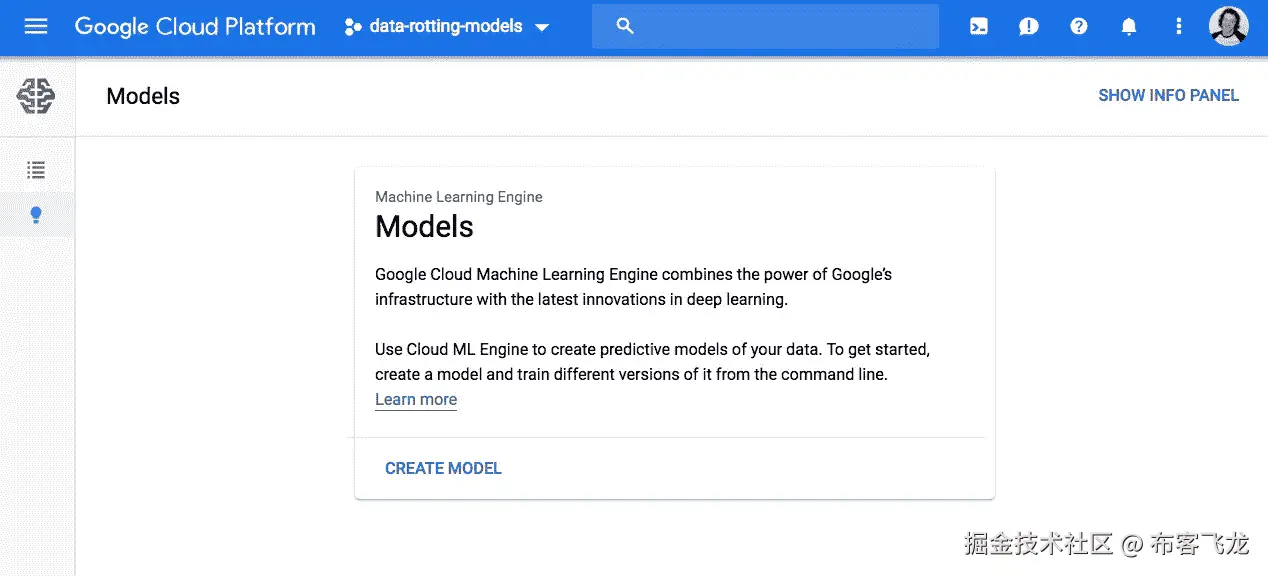
Task: Click the magnifying glass search icon
Action: tap(625, 27)
